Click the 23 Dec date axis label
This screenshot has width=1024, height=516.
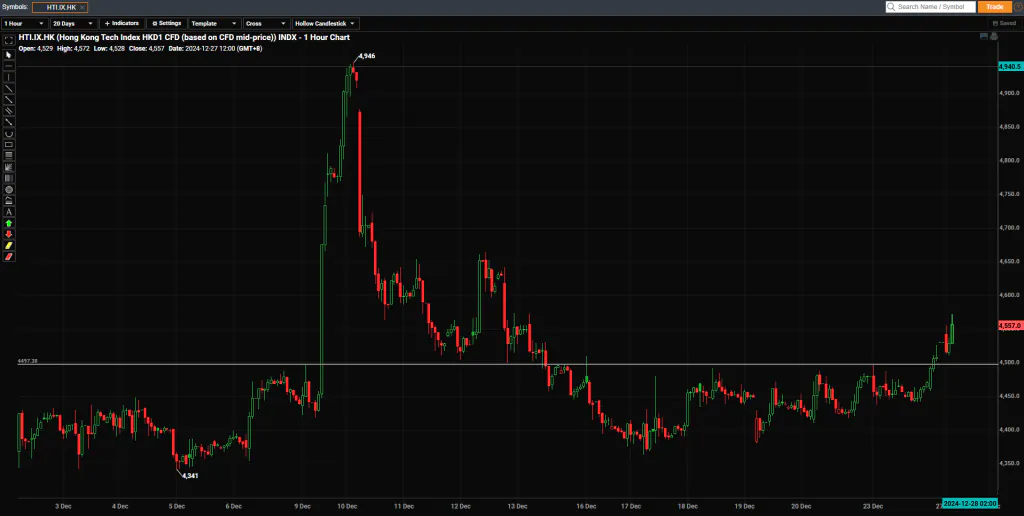pos(873,506)
